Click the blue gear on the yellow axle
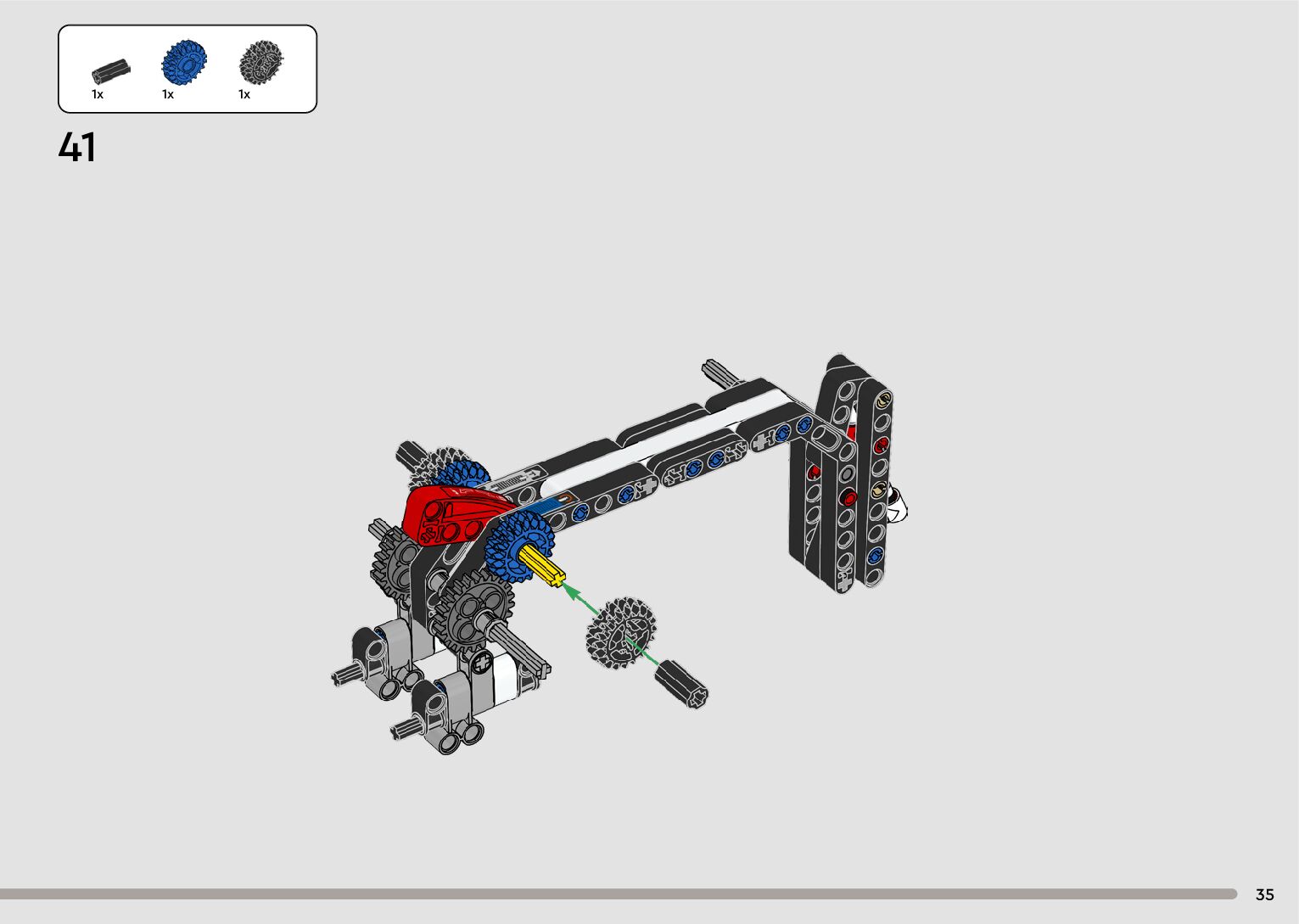Image resolution: width=1299 pixels, height=924 pixels. 516,548
